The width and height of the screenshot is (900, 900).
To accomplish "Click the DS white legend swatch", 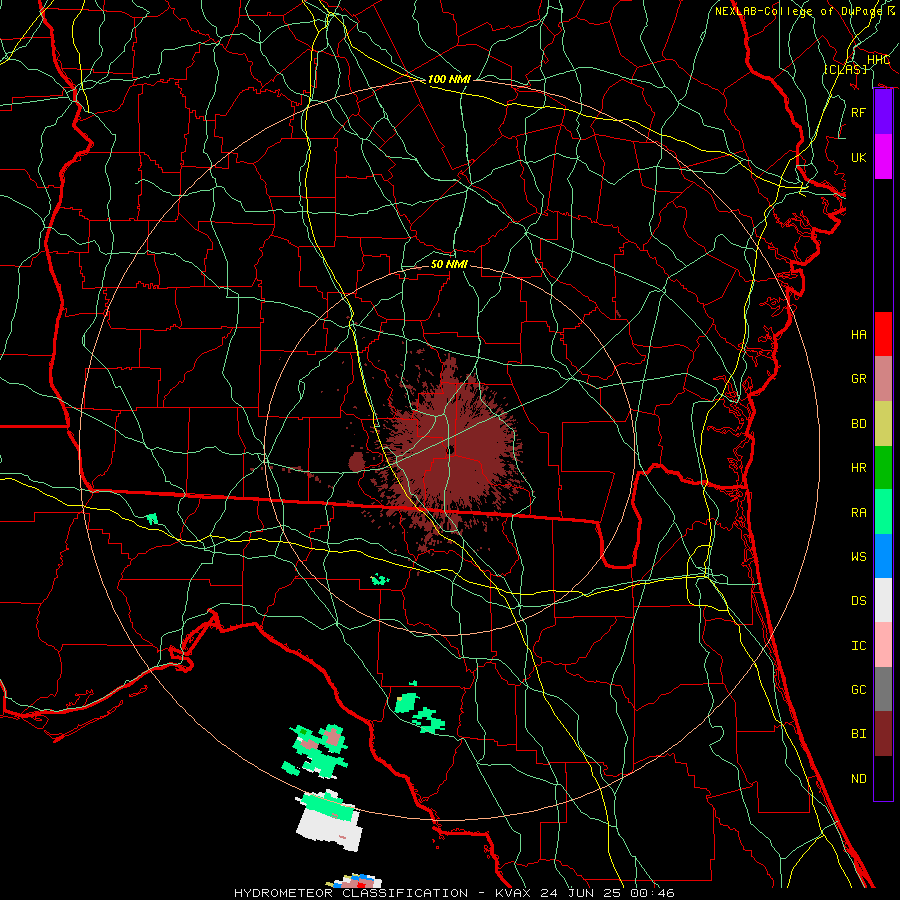I will pos(883,600).
